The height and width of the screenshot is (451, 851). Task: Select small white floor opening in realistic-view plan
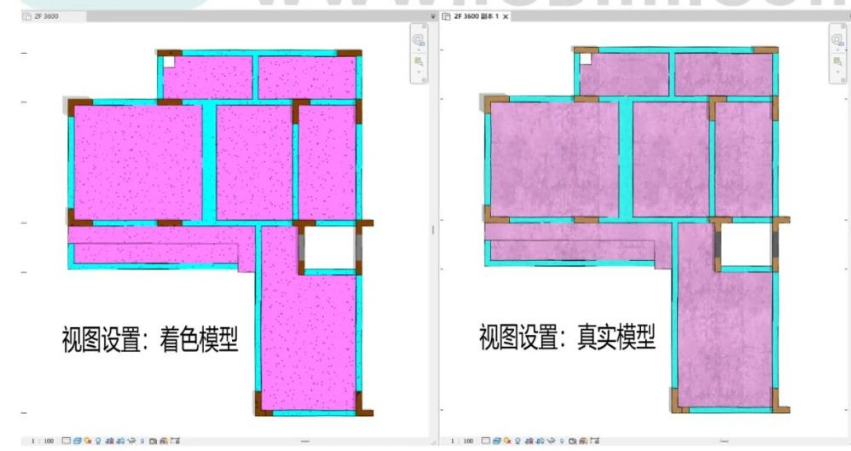586,59
